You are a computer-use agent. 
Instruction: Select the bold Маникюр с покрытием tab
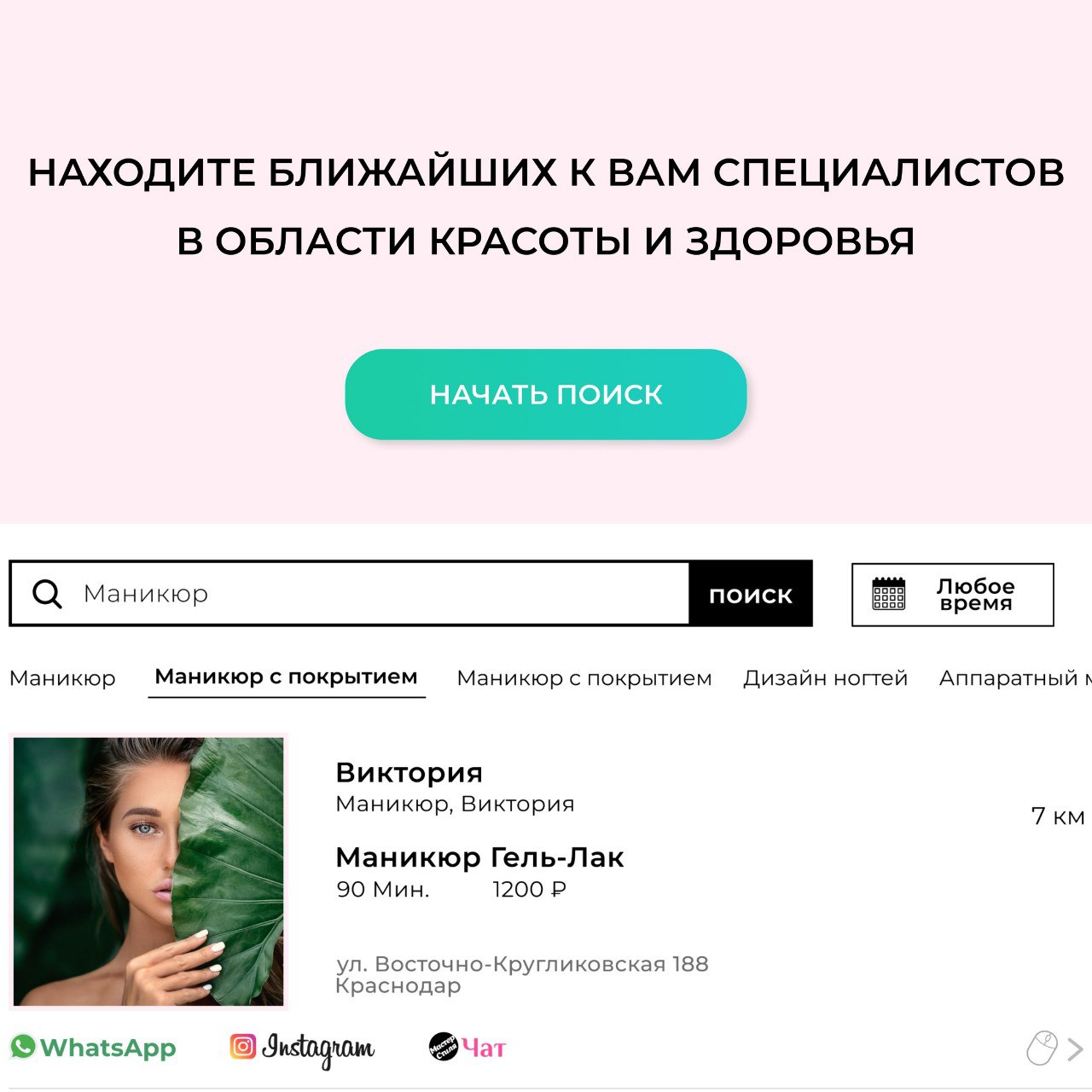click(x=287, y=677)
